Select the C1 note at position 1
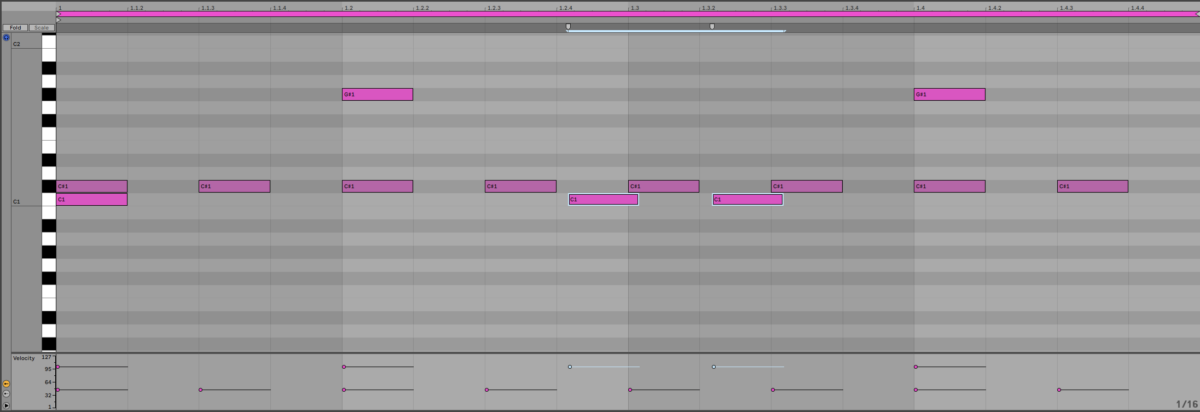The height and width of the screenshot is (412, 1200). pos(92,199)
